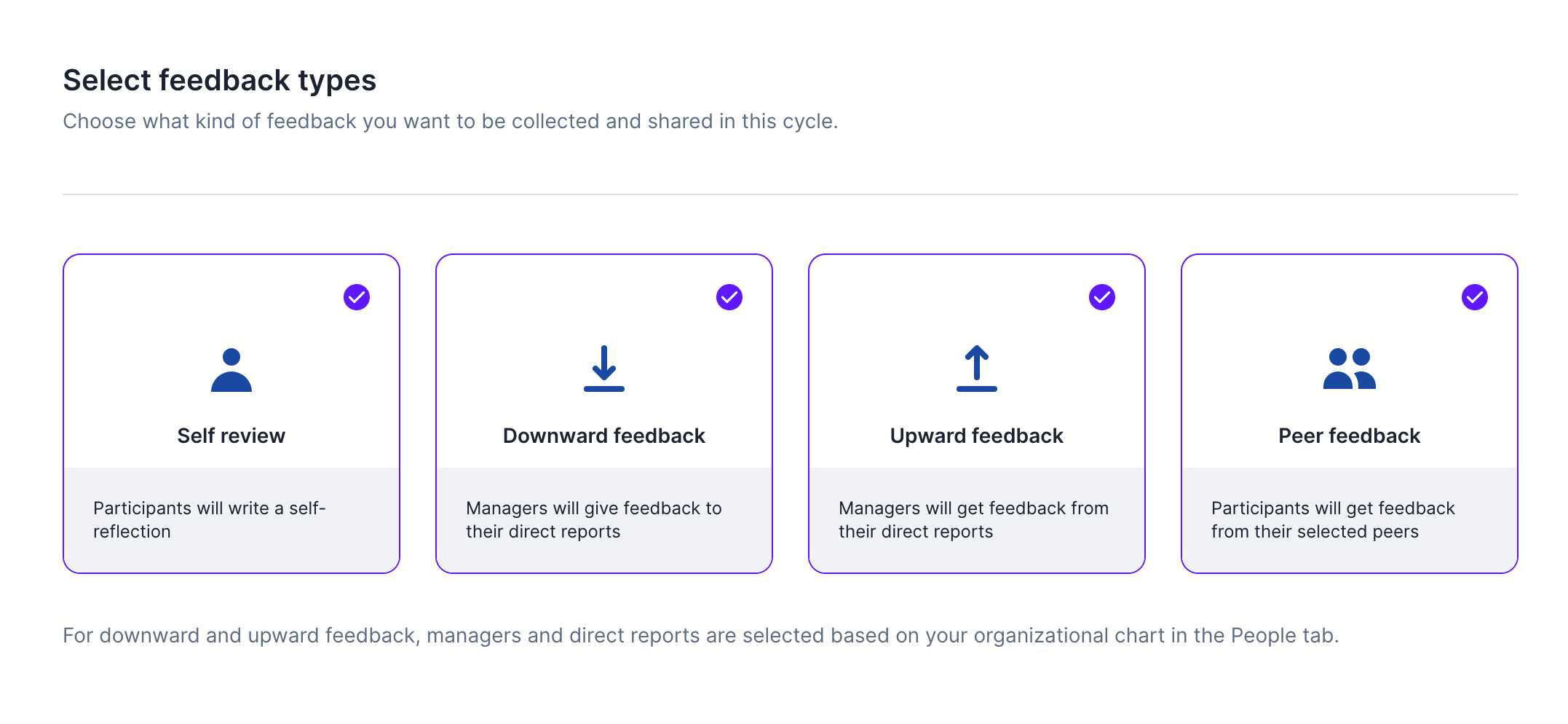Screen dimensions: 1568x724
Task: Pick the Peer feedback card title
Action: pyautogui.click(x=1349, y=436)
